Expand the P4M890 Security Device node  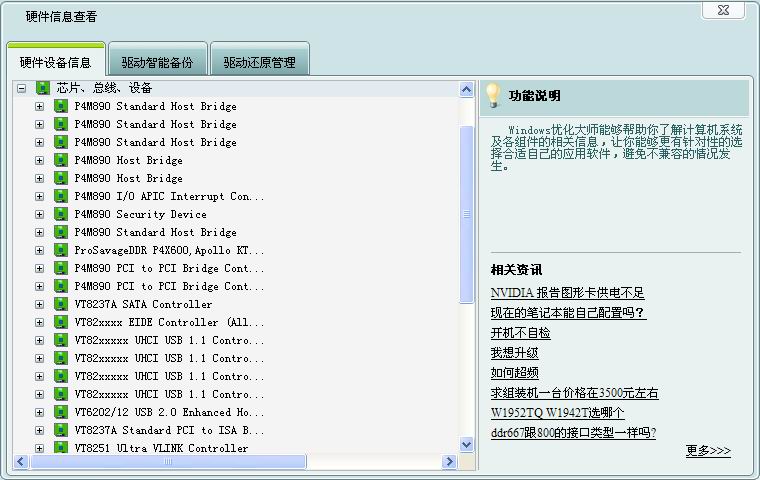tap(40, 214)
